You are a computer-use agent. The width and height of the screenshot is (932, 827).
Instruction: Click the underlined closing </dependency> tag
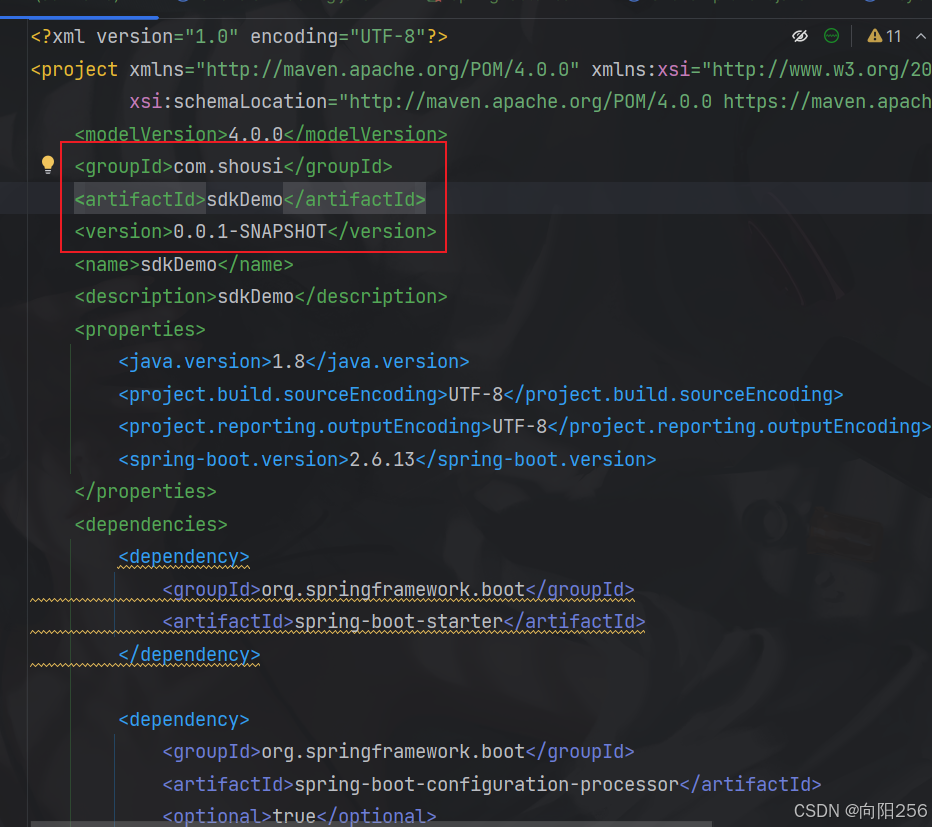[189, 655]
